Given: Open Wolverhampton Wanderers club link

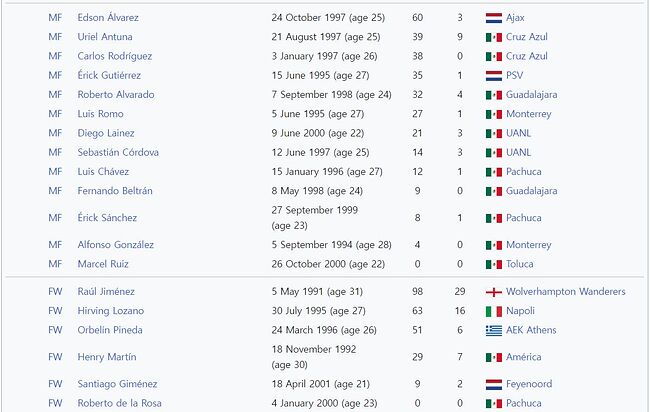Looking at the screenshot, I should click(x=565, y=291).
